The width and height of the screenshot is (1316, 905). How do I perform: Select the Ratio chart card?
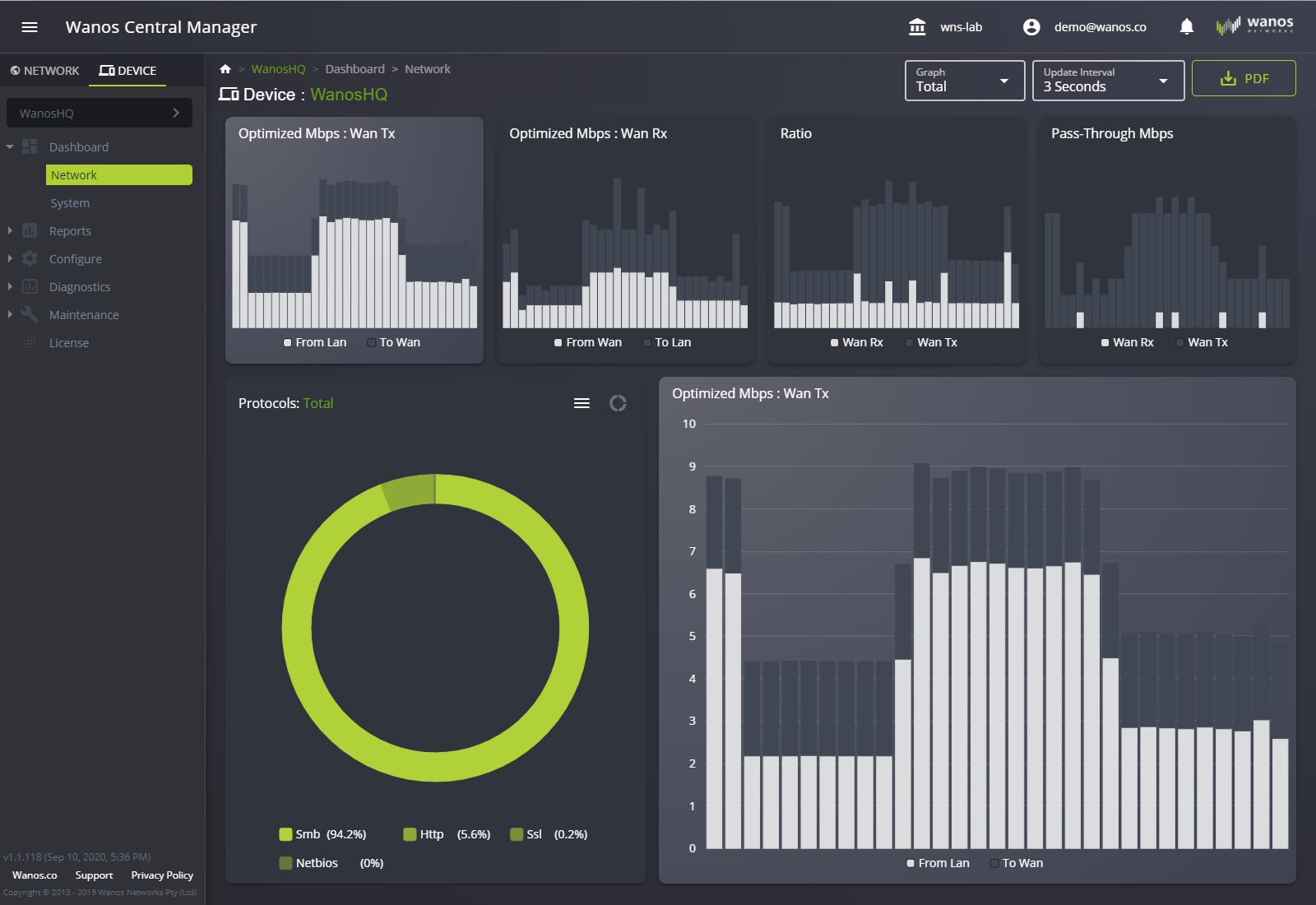tap(897, 240)
